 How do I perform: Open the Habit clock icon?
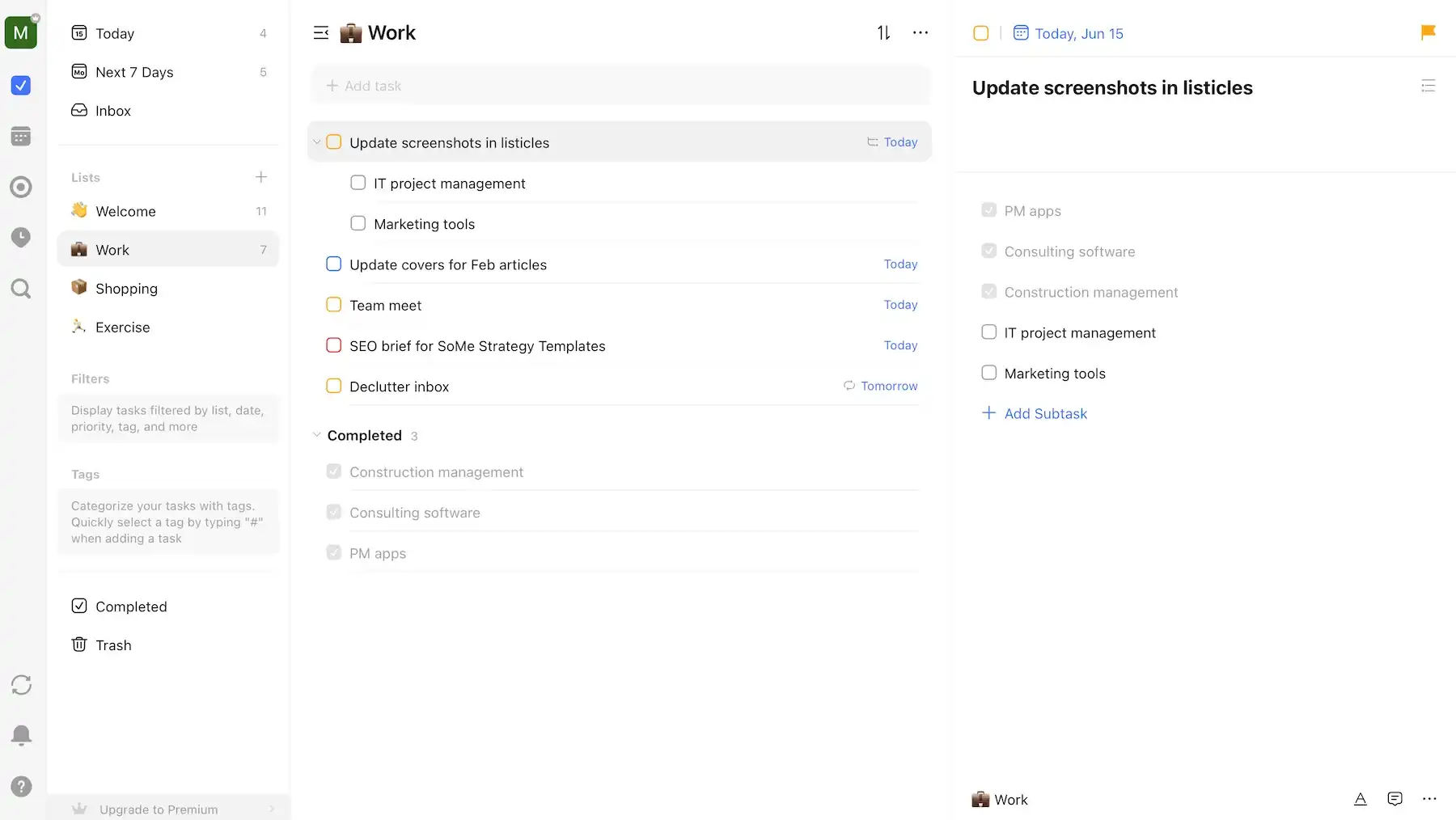[21, 237]
